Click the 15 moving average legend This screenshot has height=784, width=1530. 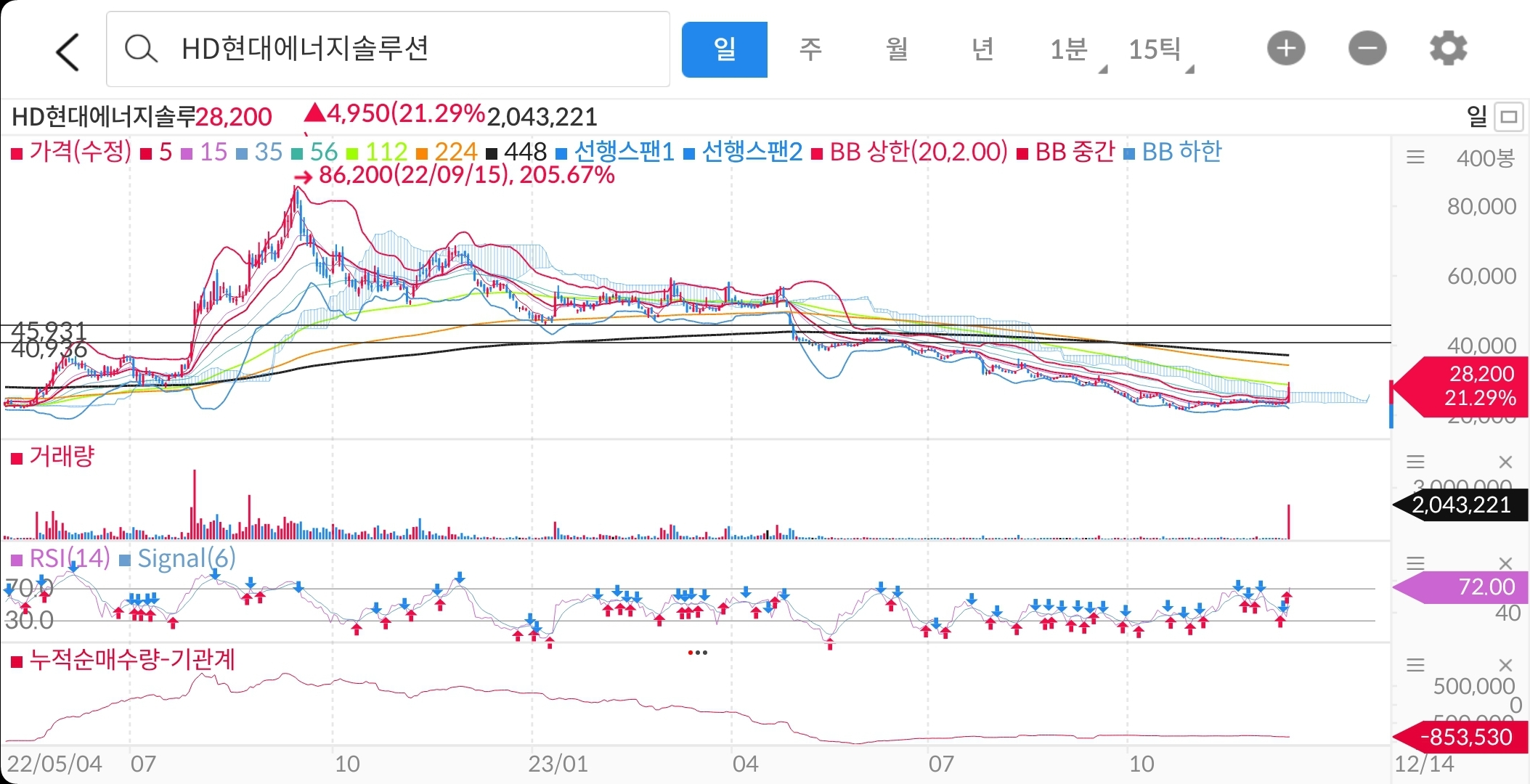pos(205,152)
